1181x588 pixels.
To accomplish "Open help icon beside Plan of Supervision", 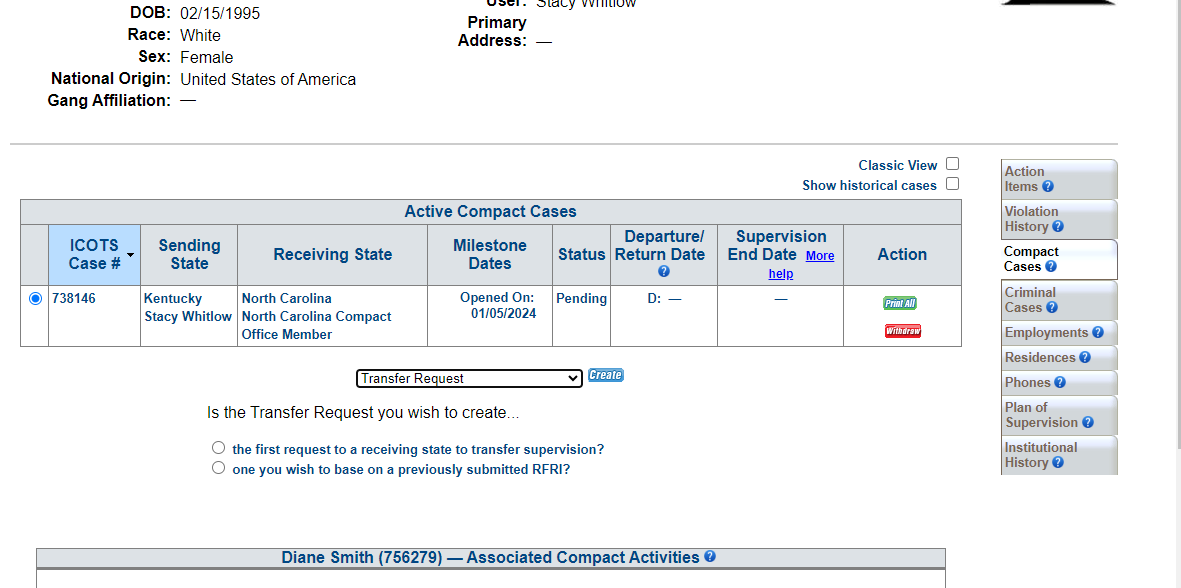I will (x=1088, y=422).
